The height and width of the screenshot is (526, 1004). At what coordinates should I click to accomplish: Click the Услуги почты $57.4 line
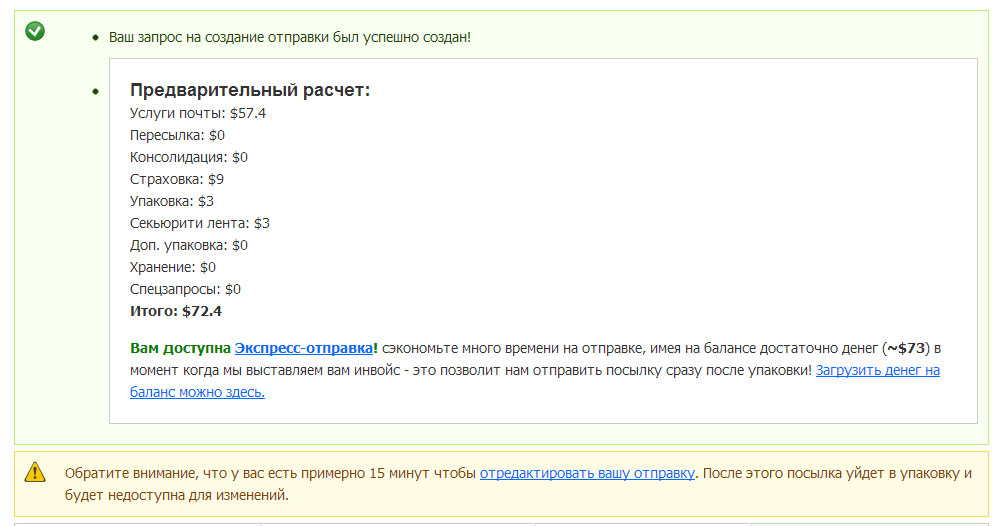click(x=198, y=113)
